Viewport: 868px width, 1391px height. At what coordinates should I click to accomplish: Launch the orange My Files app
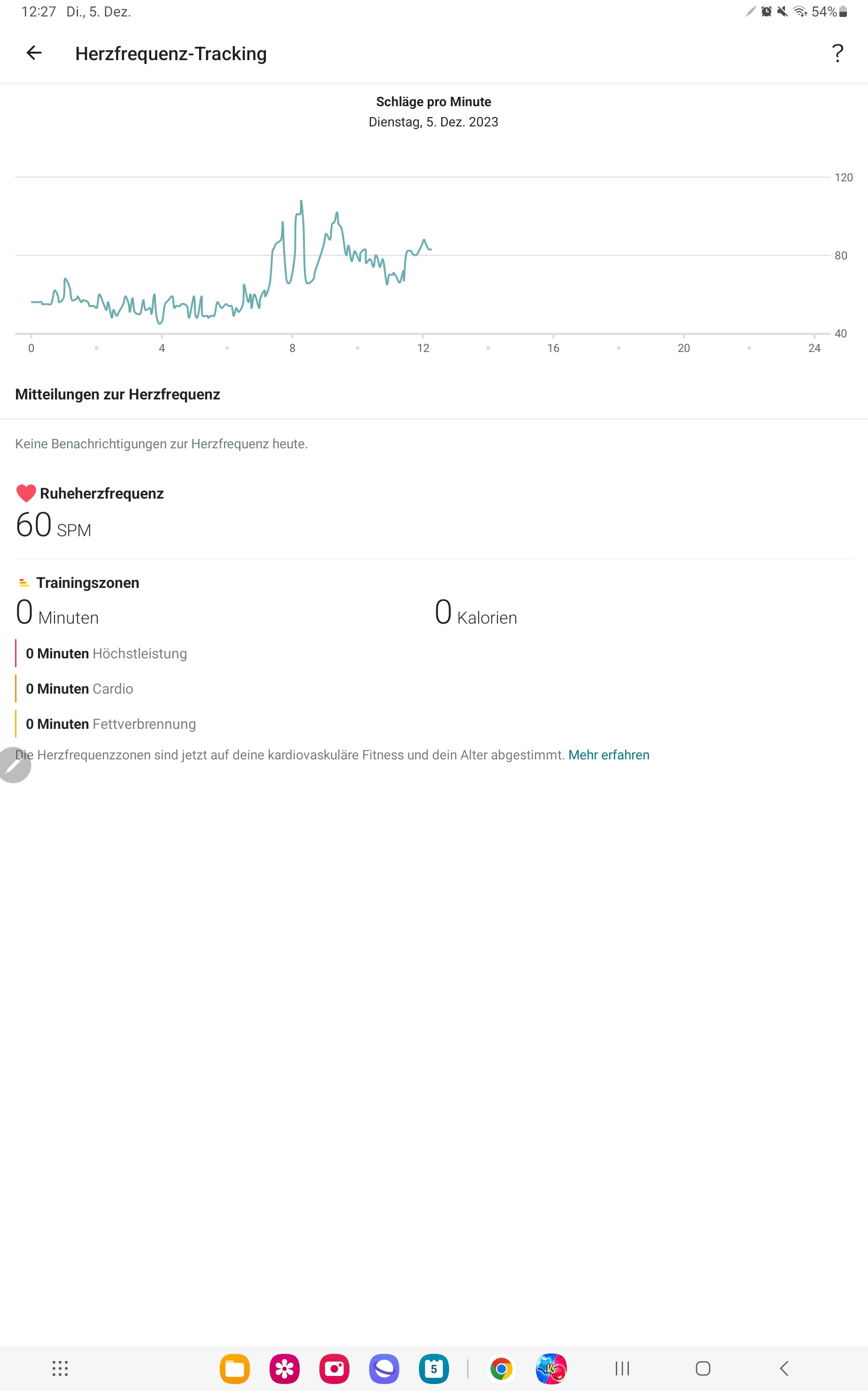point(235,1368)
